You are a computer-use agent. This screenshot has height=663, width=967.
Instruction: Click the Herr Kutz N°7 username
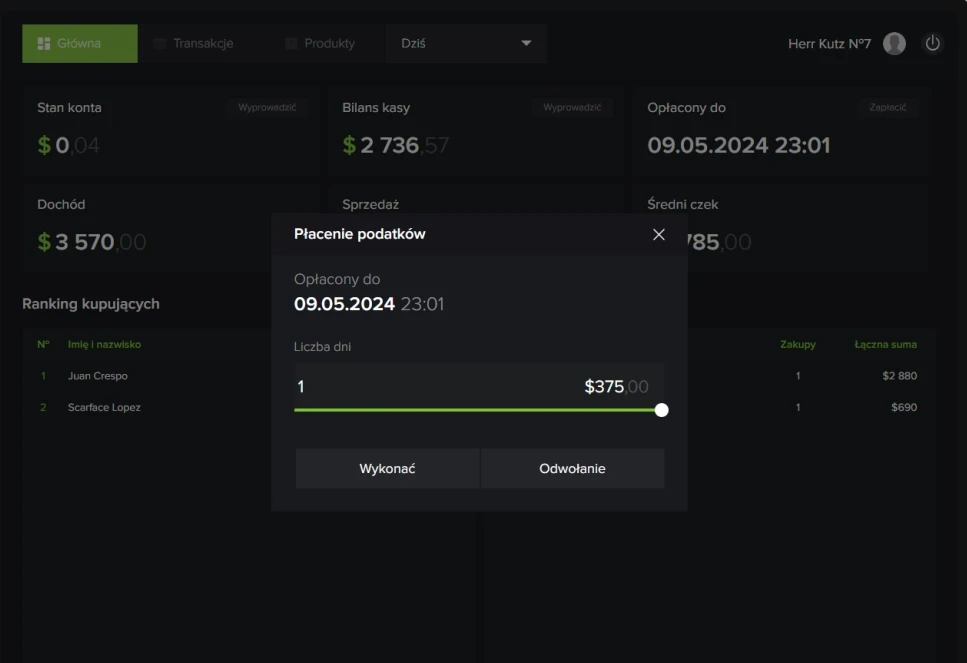[829, 44]
